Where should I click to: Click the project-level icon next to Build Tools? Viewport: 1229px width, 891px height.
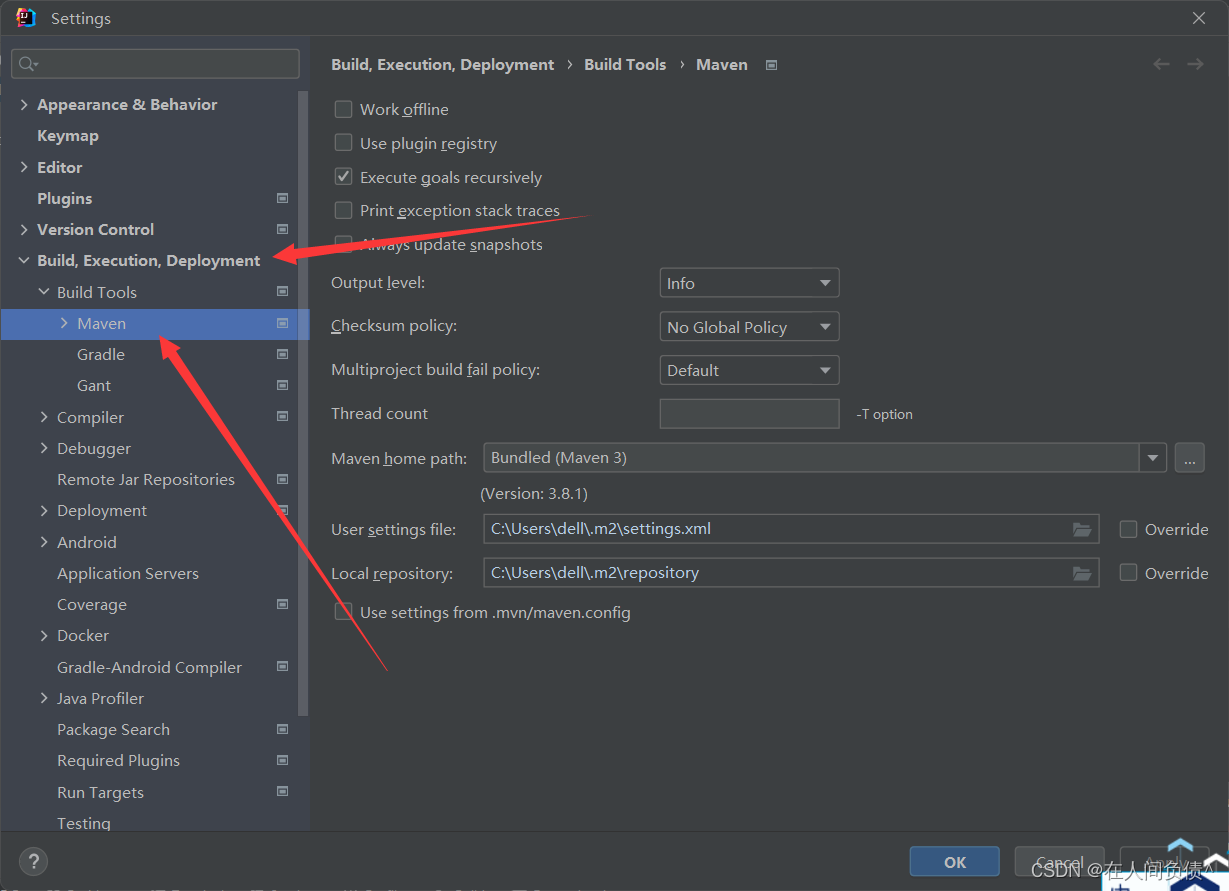pyautogui.click(x=282, y=292)
